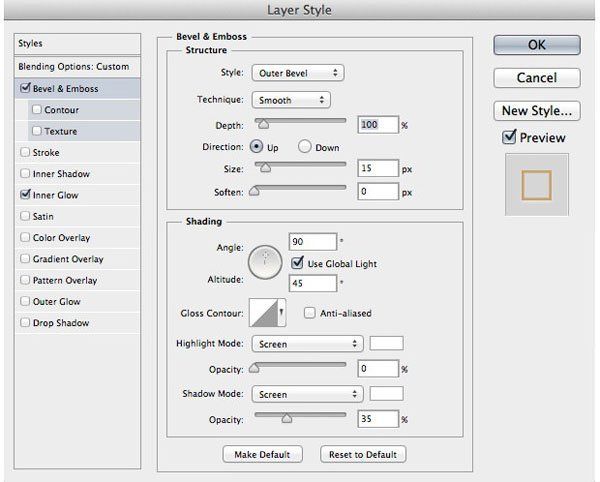Screen dimensions: 600x482
Task: Enable the Contour checkbox
Action: (37, 109)
